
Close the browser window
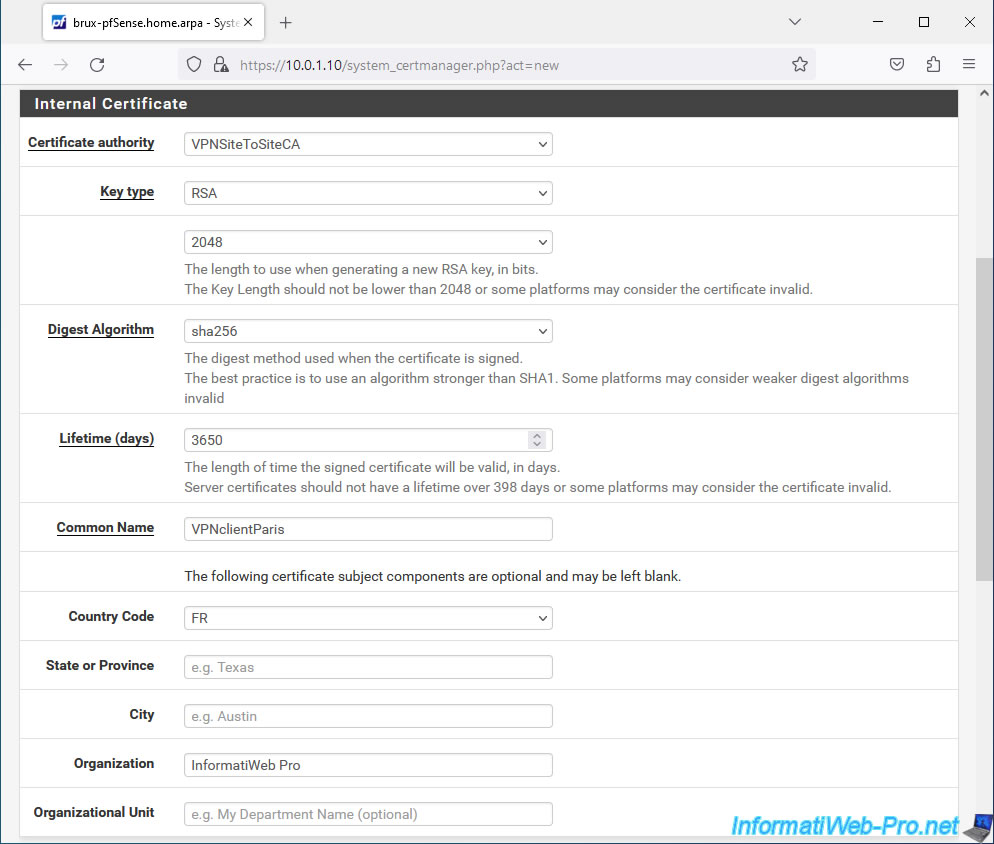pos(969,22)
